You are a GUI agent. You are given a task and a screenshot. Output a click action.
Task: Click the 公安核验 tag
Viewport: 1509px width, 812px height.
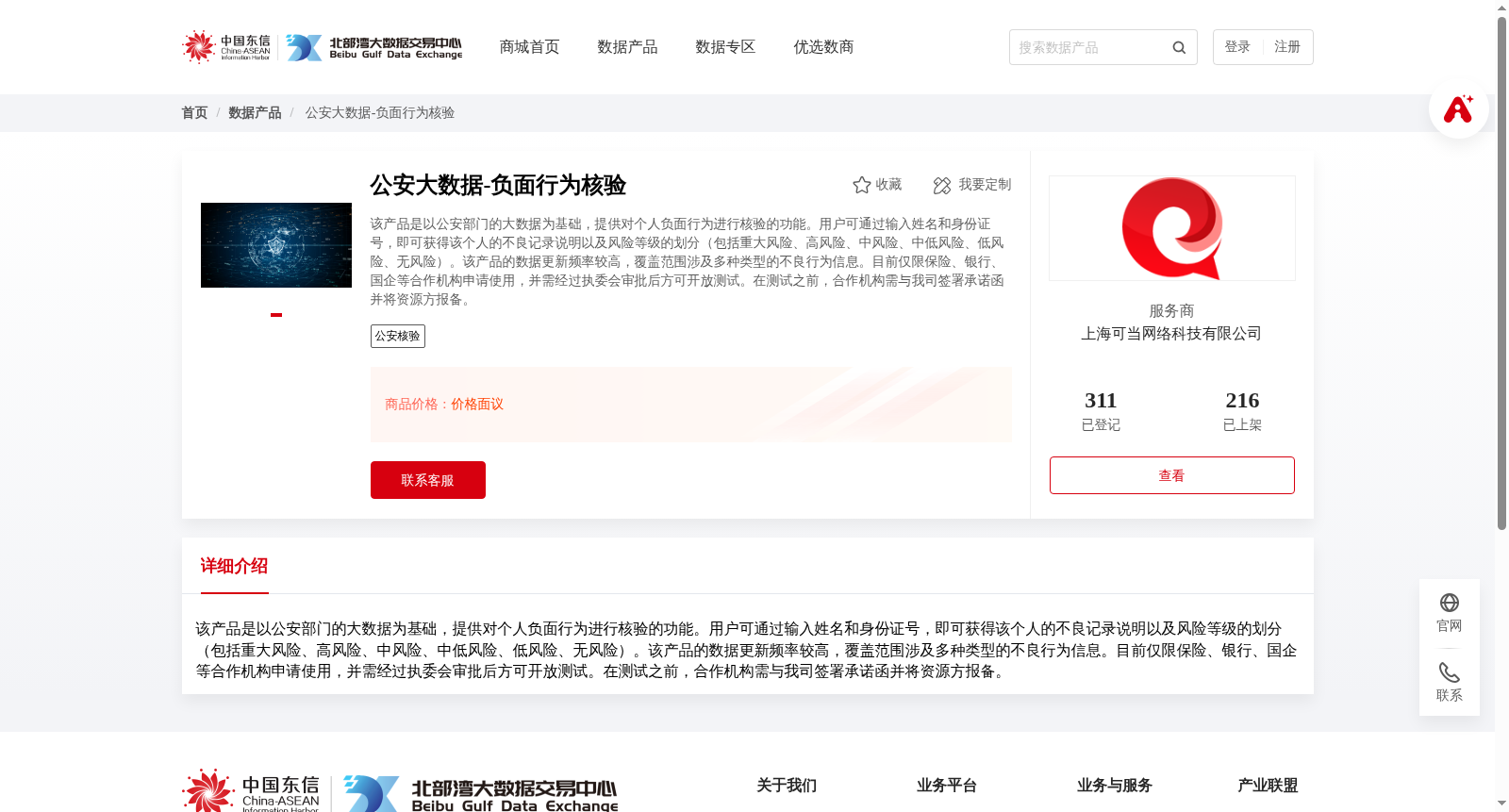(x=398, y=337)
